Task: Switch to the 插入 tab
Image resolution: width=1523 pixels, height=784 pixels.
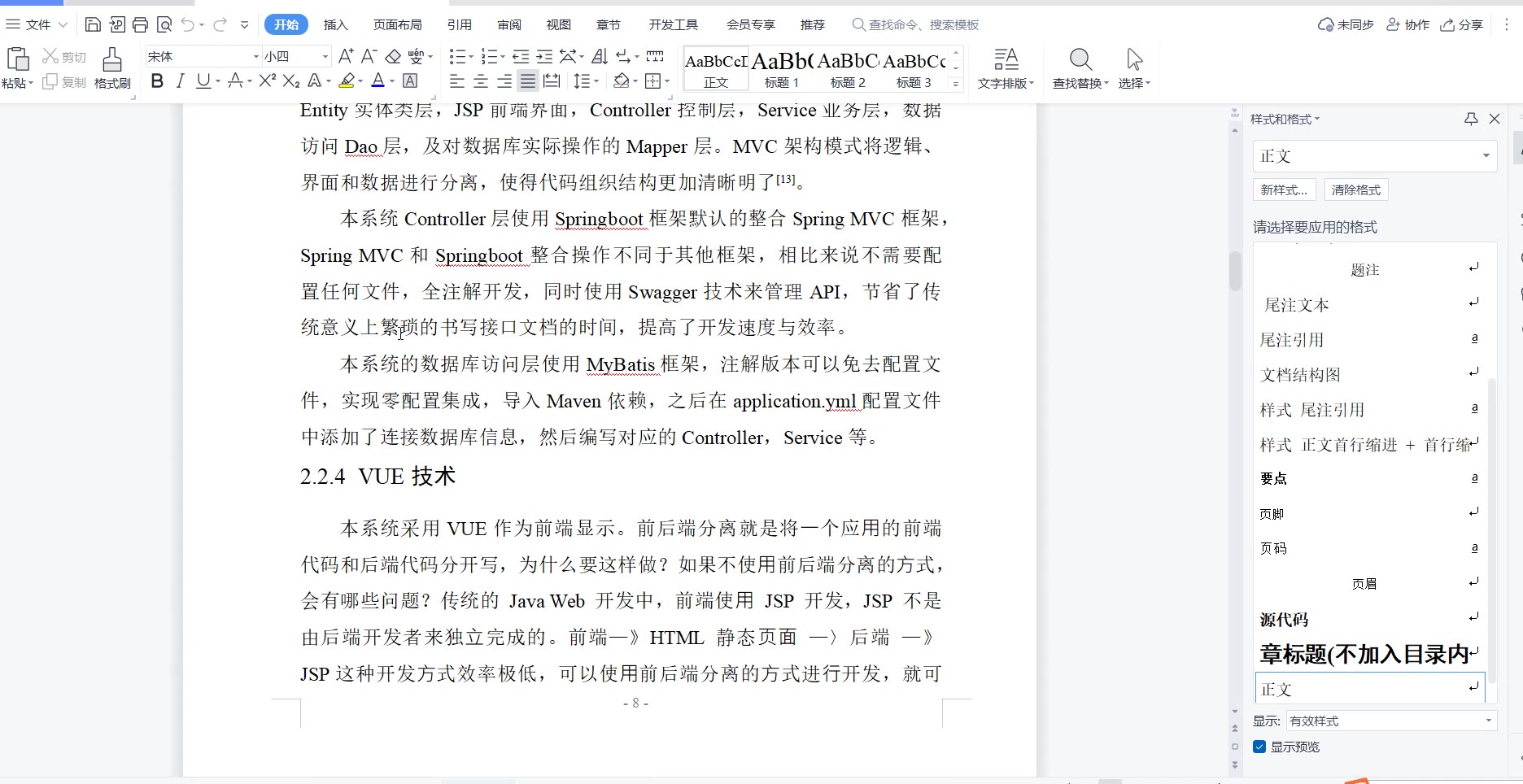Action: [335, 24]
